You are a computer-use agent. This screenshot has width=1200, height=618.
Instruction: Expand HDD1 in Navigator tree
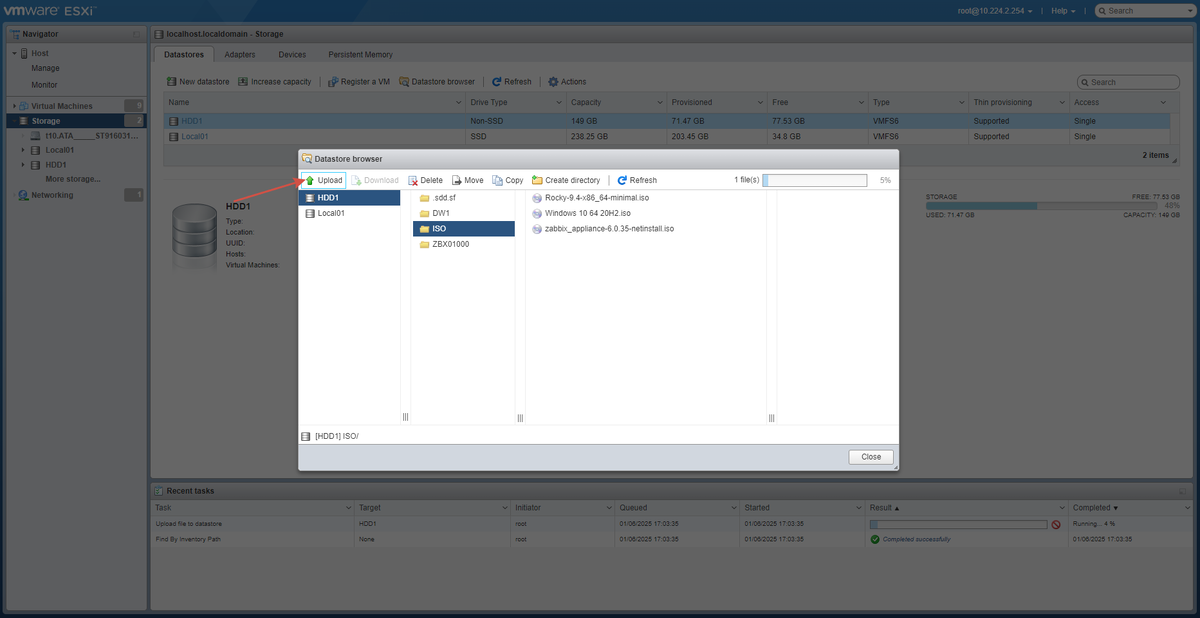coord(23,165)
